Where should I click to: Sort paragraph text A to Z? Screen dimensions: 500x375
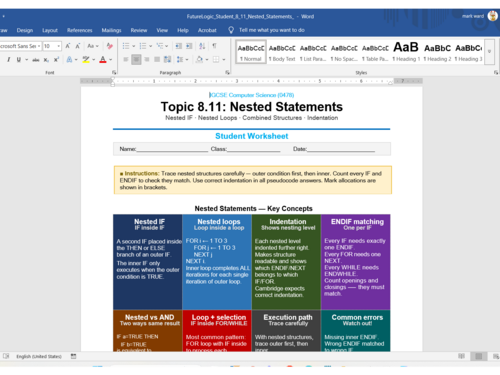(x=202, y=46)
